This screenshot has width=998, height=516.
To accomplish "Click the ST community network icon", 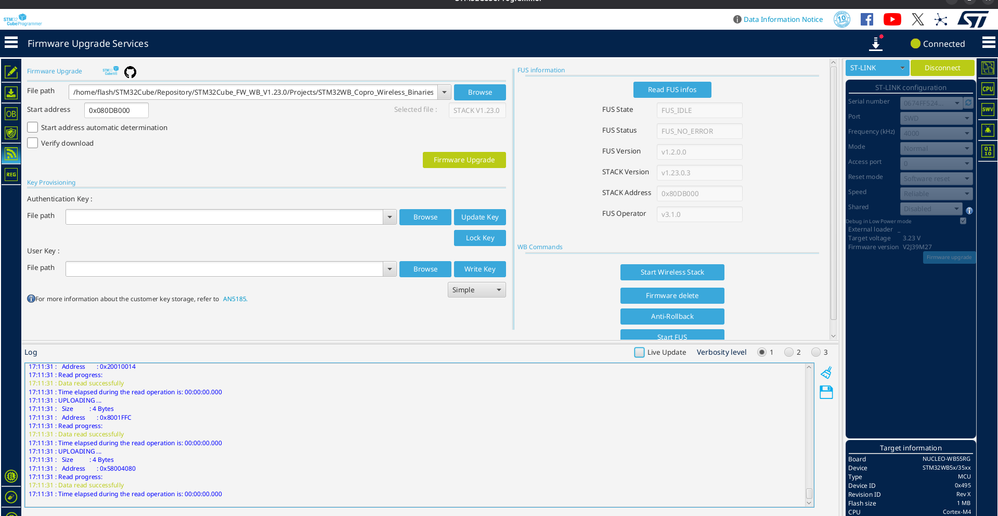I will click(x=941, y=19).
